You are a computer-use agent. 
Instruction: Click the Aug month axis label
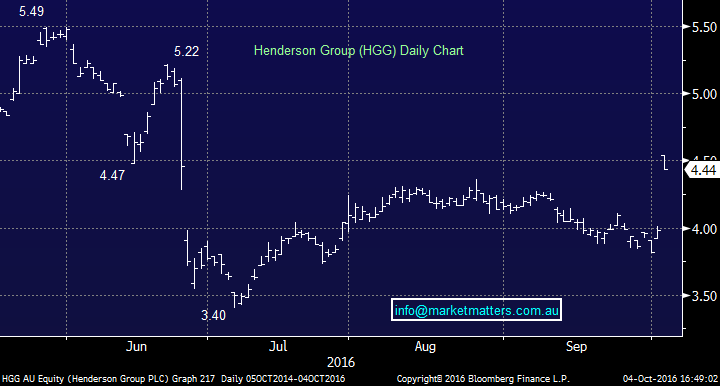click(x=425, y=346)
